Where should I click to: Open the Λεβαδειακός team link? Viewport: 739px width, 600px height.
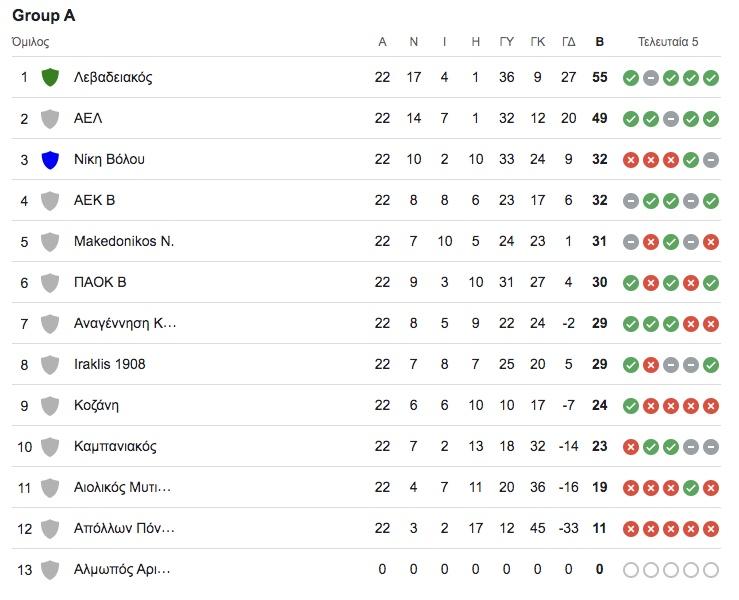click(x=113, y=77)
